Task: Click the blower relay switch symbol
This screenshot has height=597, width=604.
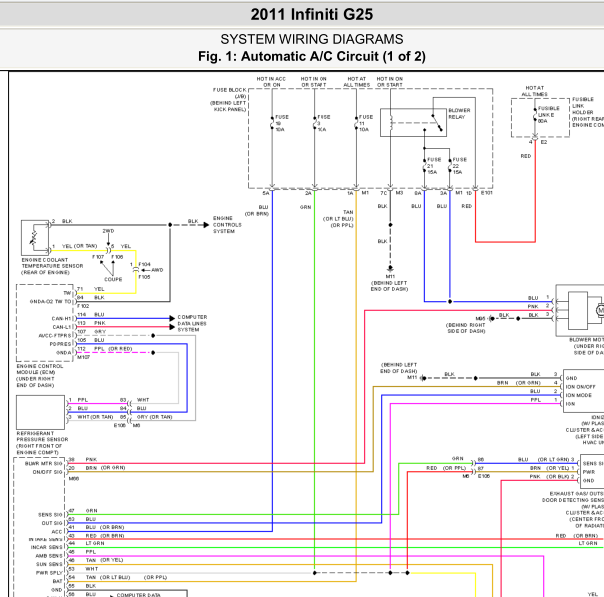Action: tap(437, 123)
